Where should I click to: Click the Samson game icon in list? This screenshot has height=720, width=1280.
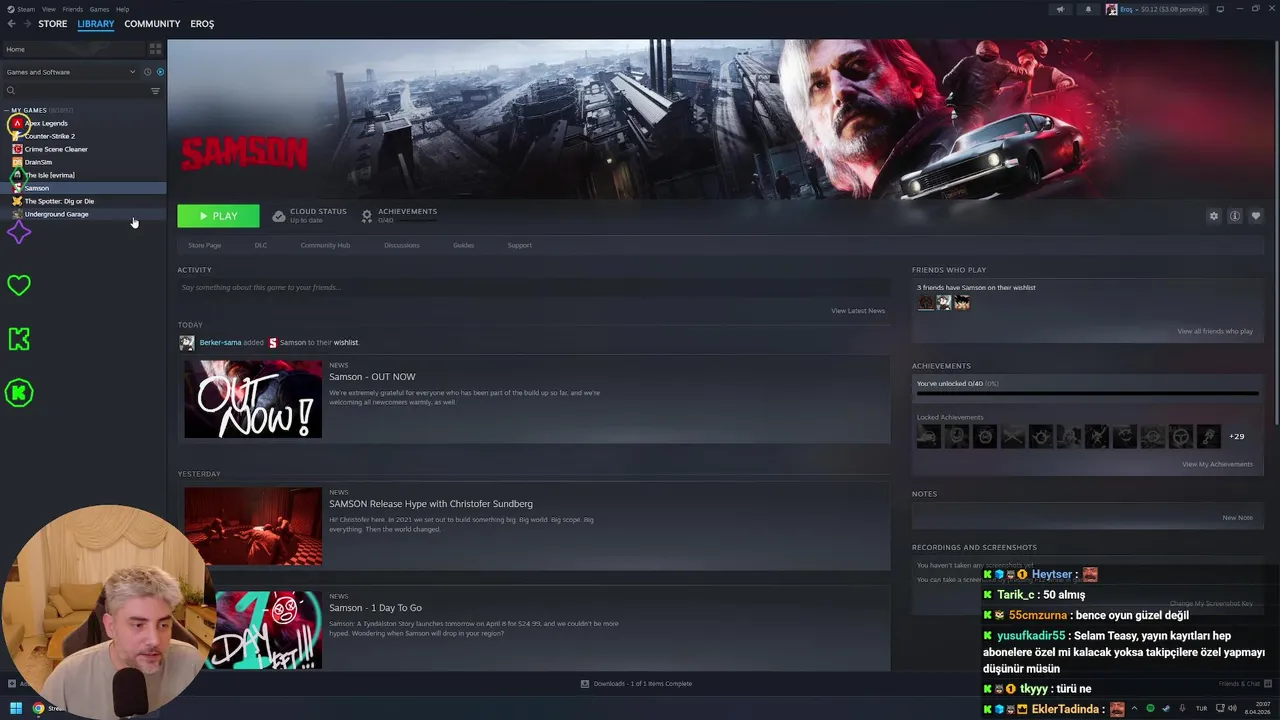17,188
